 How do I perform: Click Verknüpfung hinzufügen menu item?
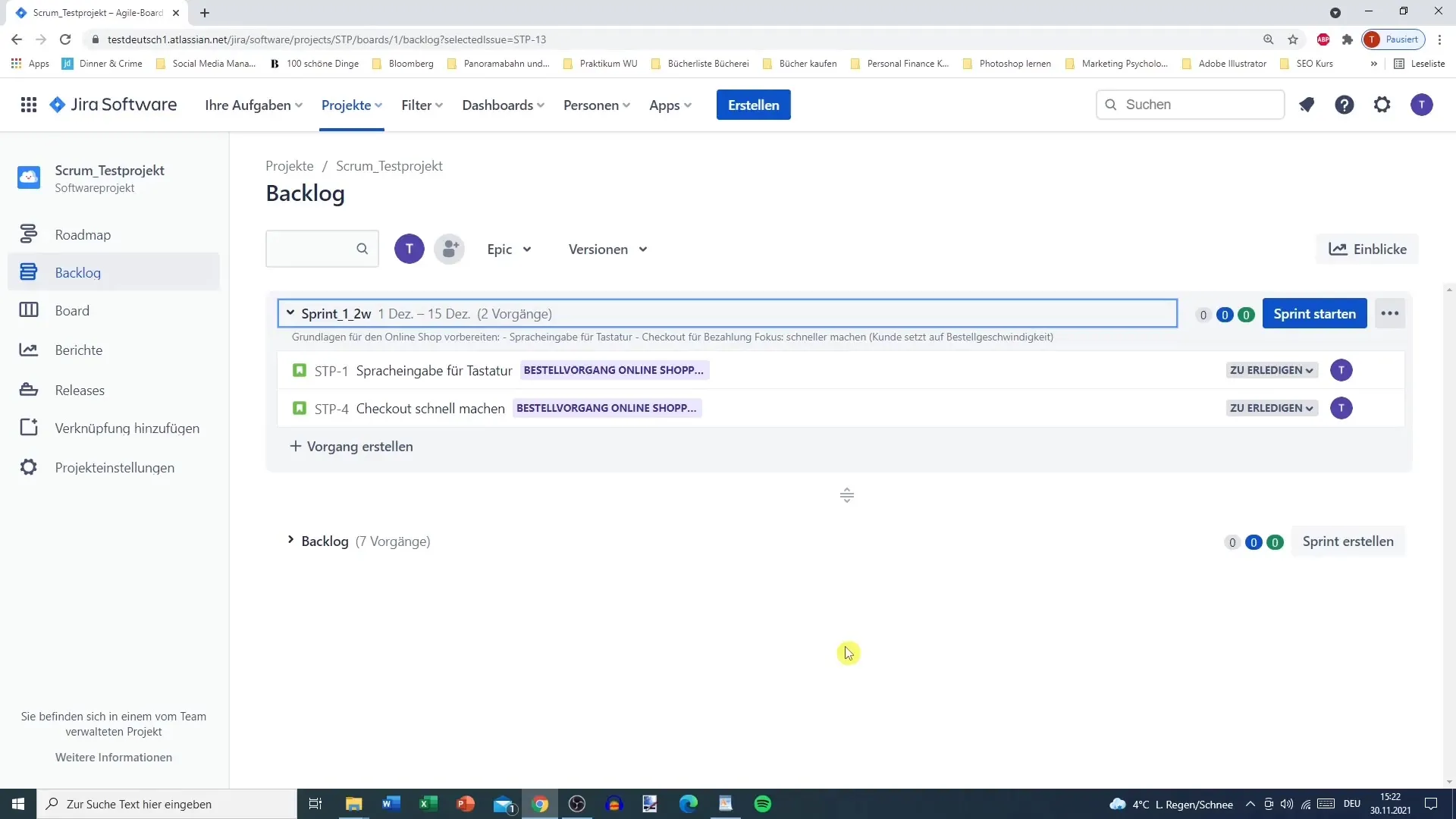coord(127,428)
